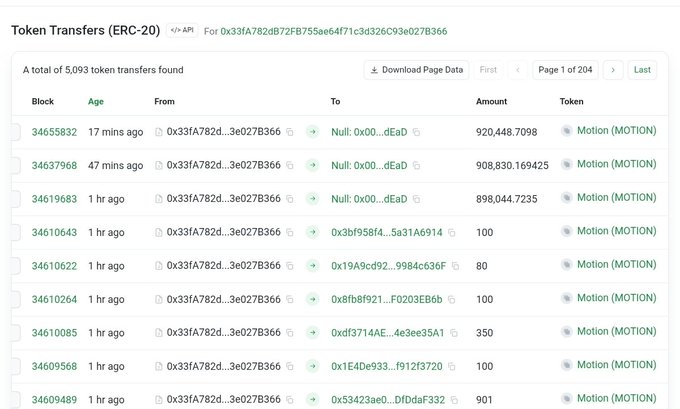Copy From address in block 34619683 row
The height and width of the screenshot is (409, 680).
point(290,199)
